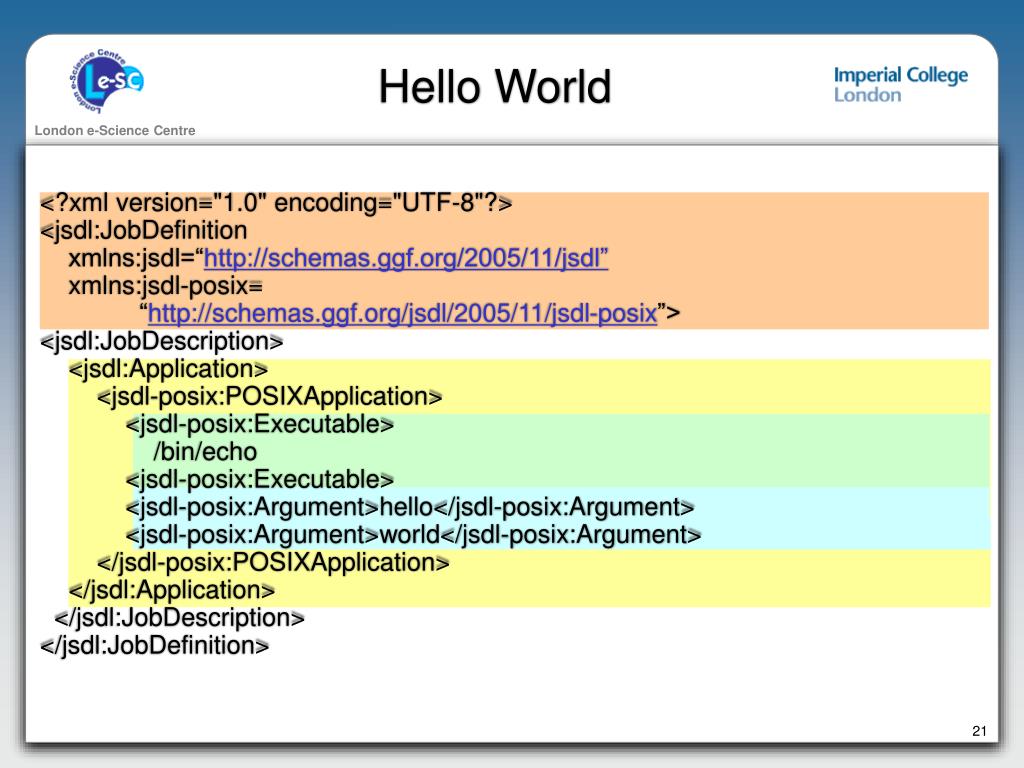Click the first jsdl-posix:Executable tag
The height and width of the screenshot is (768, 1024).
point(259,424)
